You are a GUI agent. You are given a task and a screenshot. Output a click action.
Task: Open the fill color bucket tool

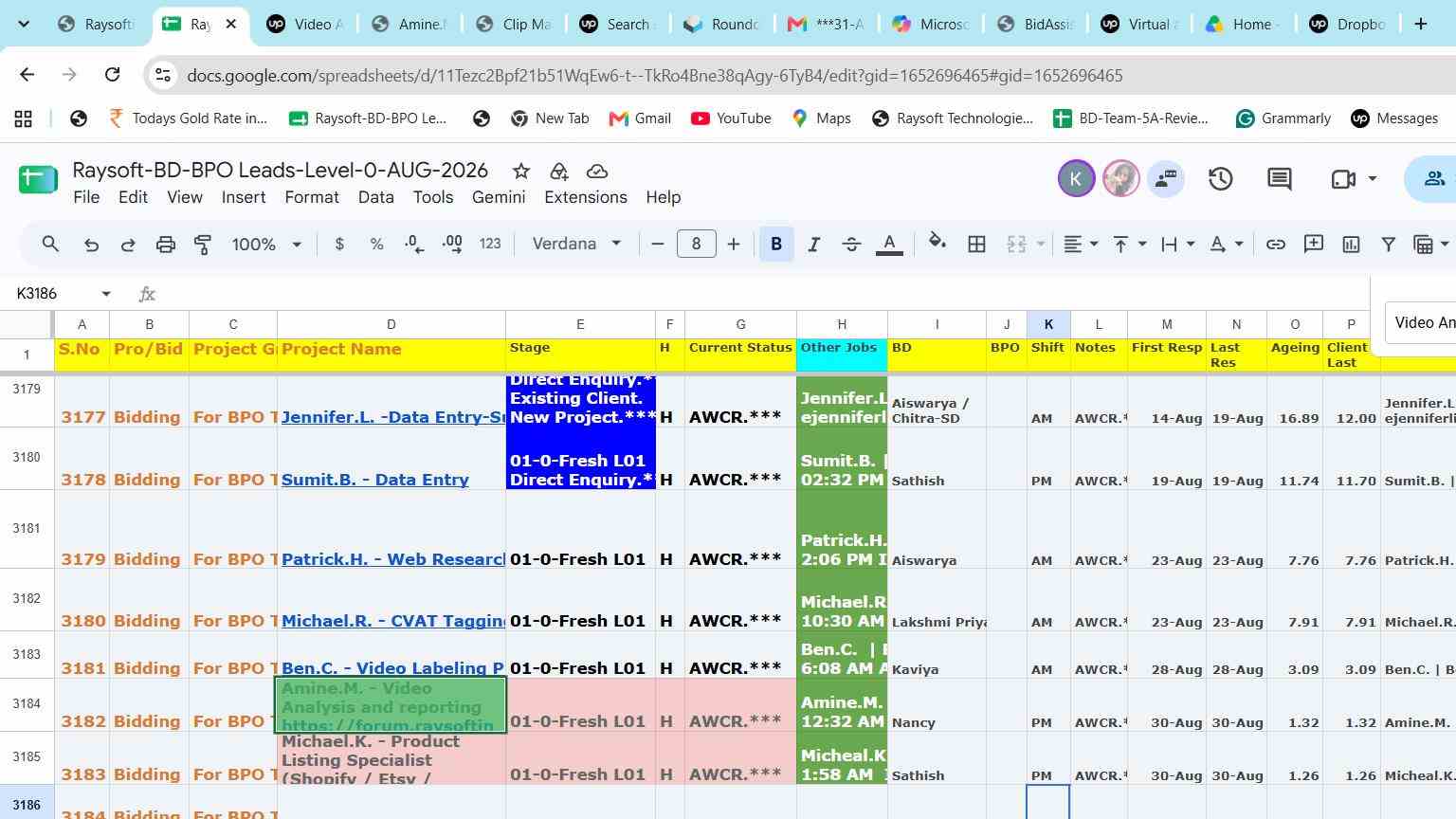point(937,243)
